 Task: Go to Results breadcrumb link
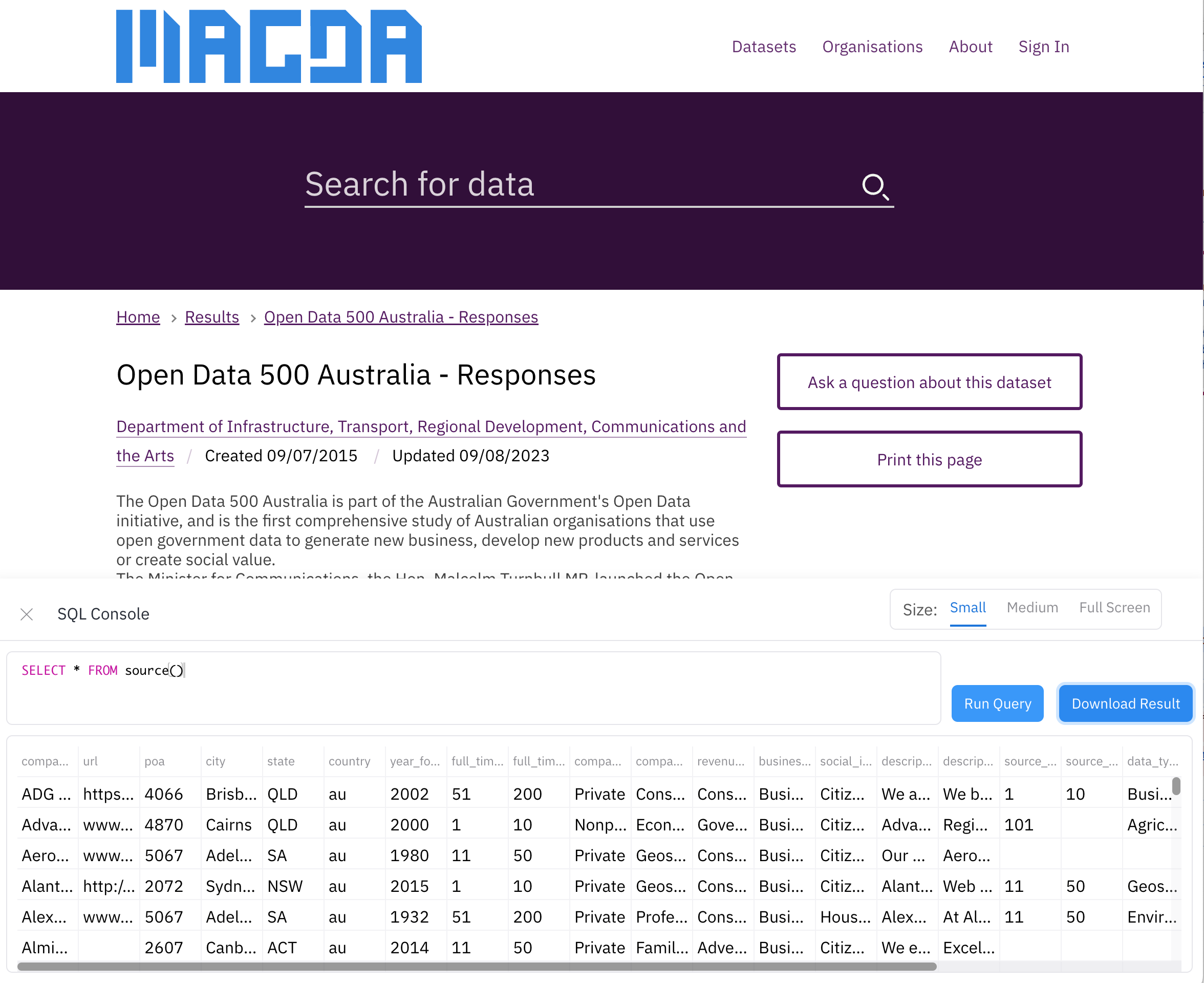[212, 317]
